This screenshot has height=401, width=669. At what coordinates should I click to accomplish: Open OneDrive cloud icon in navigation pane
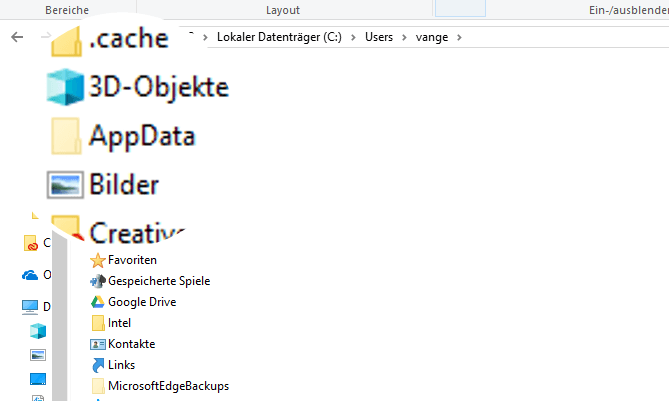(x=30, y=275)
